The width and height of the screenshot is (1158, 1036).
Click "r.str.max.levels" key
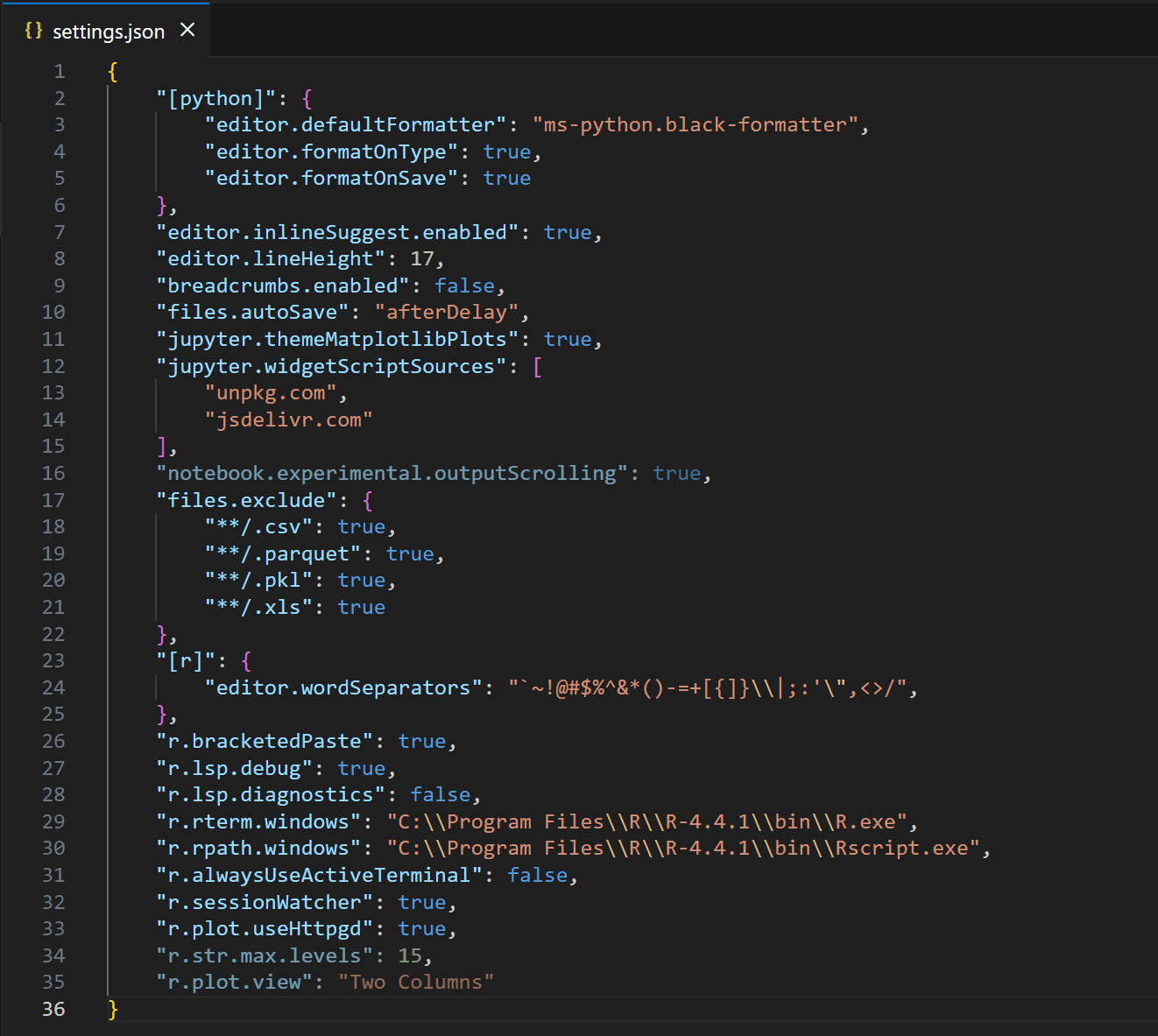(x=265, y=956)
